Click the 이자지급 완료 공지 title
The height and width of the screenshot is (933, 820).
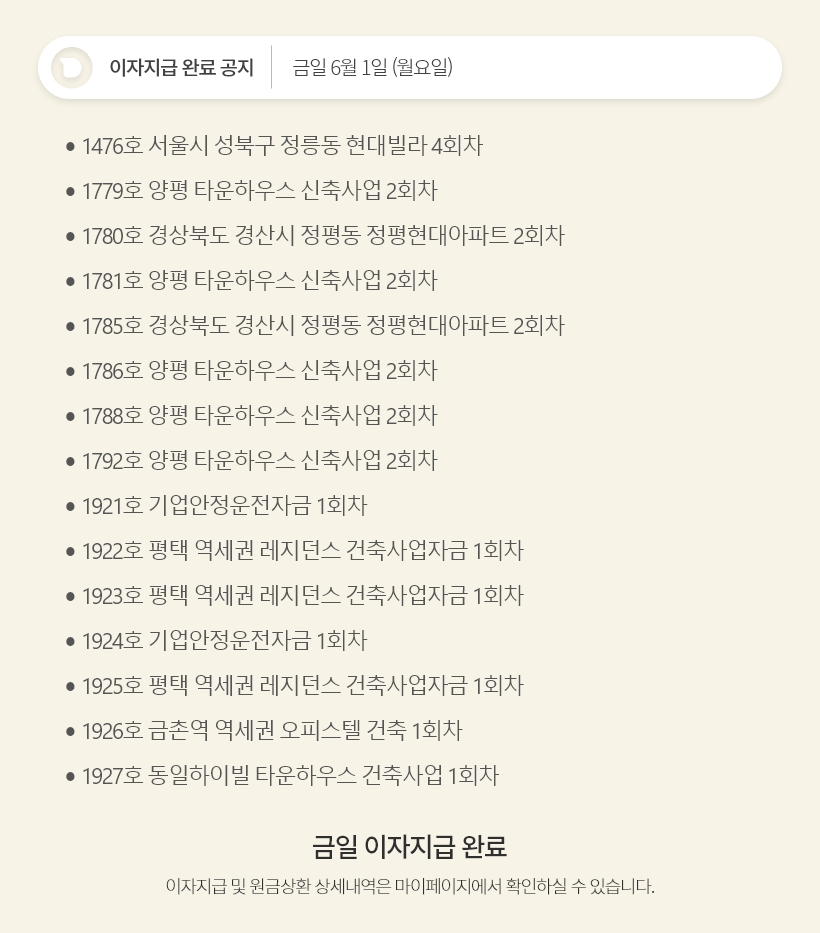pyautogui.click(x=181, y=68)
